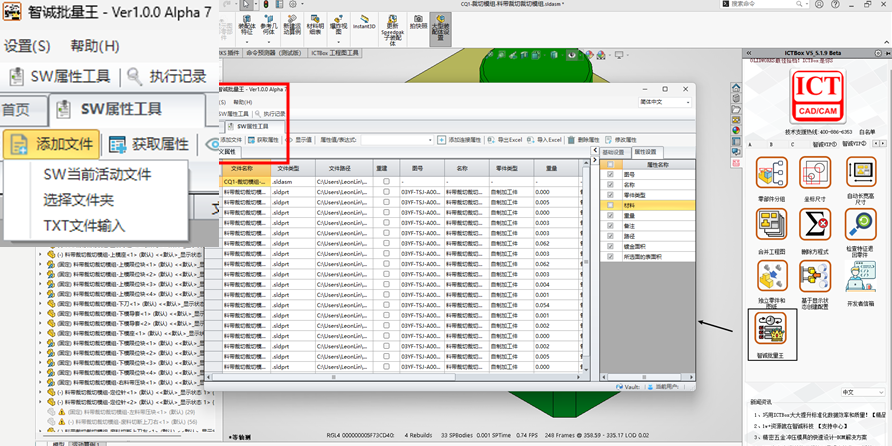Click the 文件名称 column header

(x=245, y=169)
